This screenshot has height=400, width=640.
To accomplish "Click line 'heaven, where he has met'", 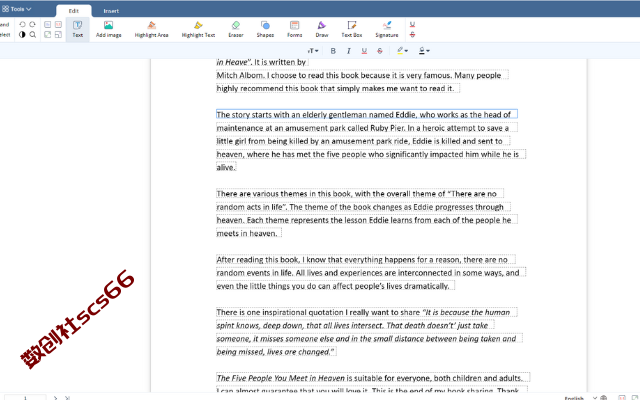I will pos(371,154).
